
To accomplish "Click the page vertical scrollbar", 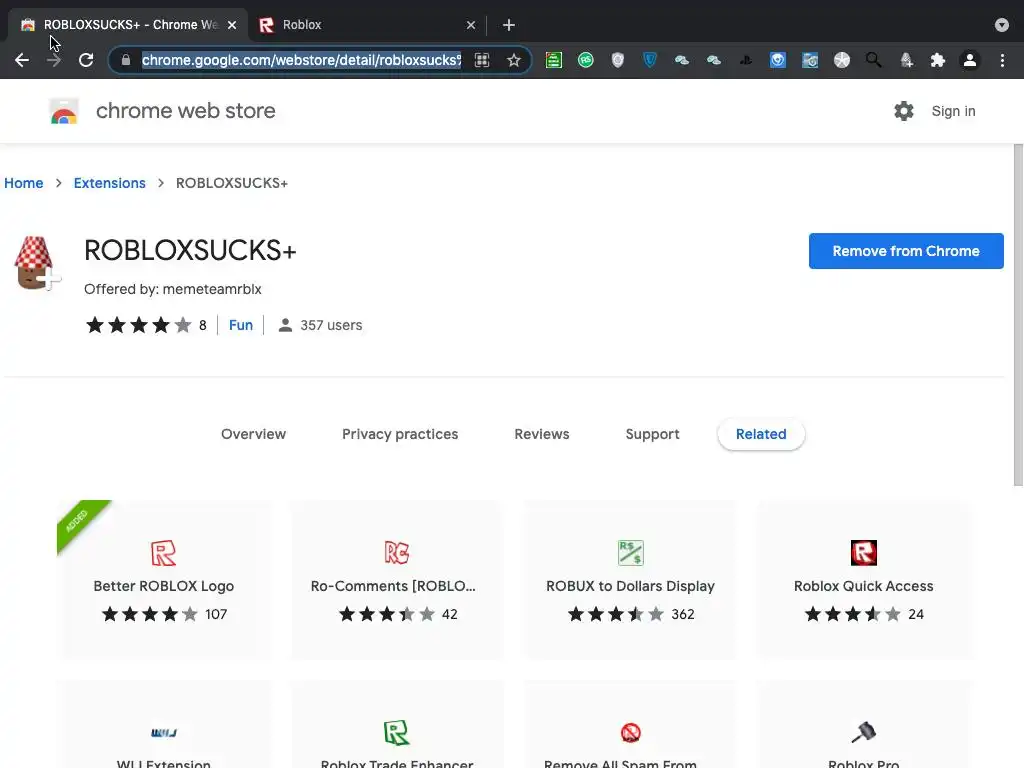I will pos(1018,315).
